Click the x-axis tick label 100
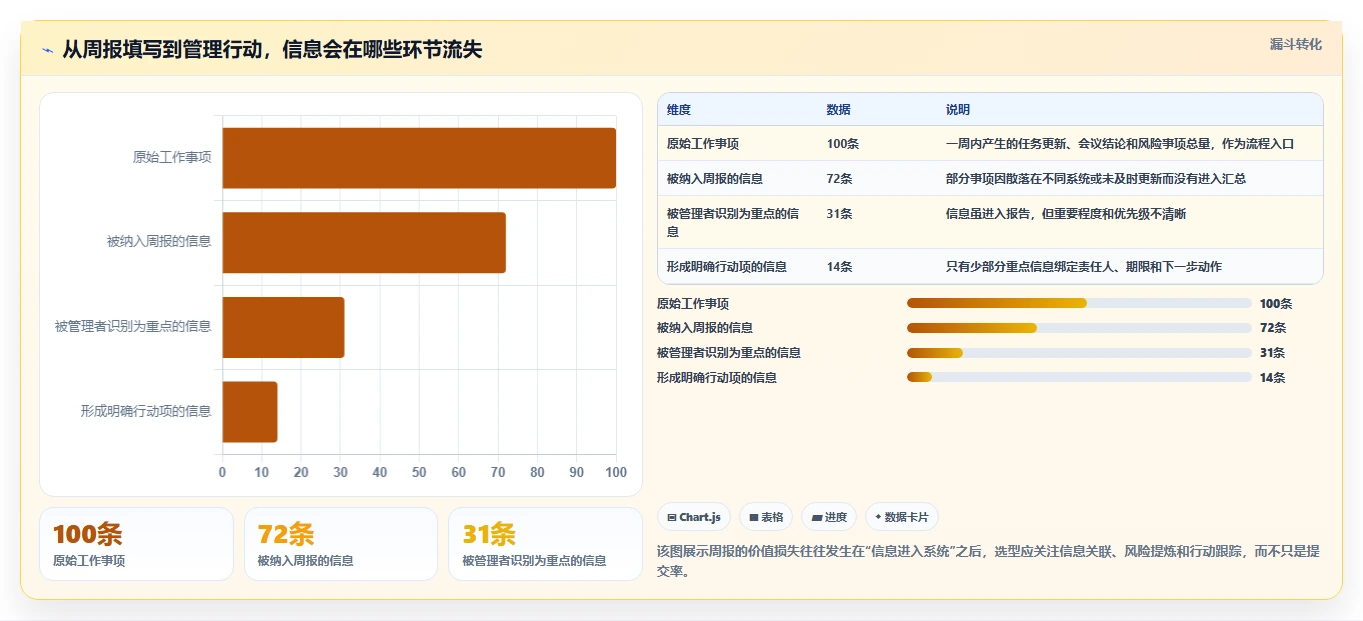1363x621 pixels. point(616,472)
